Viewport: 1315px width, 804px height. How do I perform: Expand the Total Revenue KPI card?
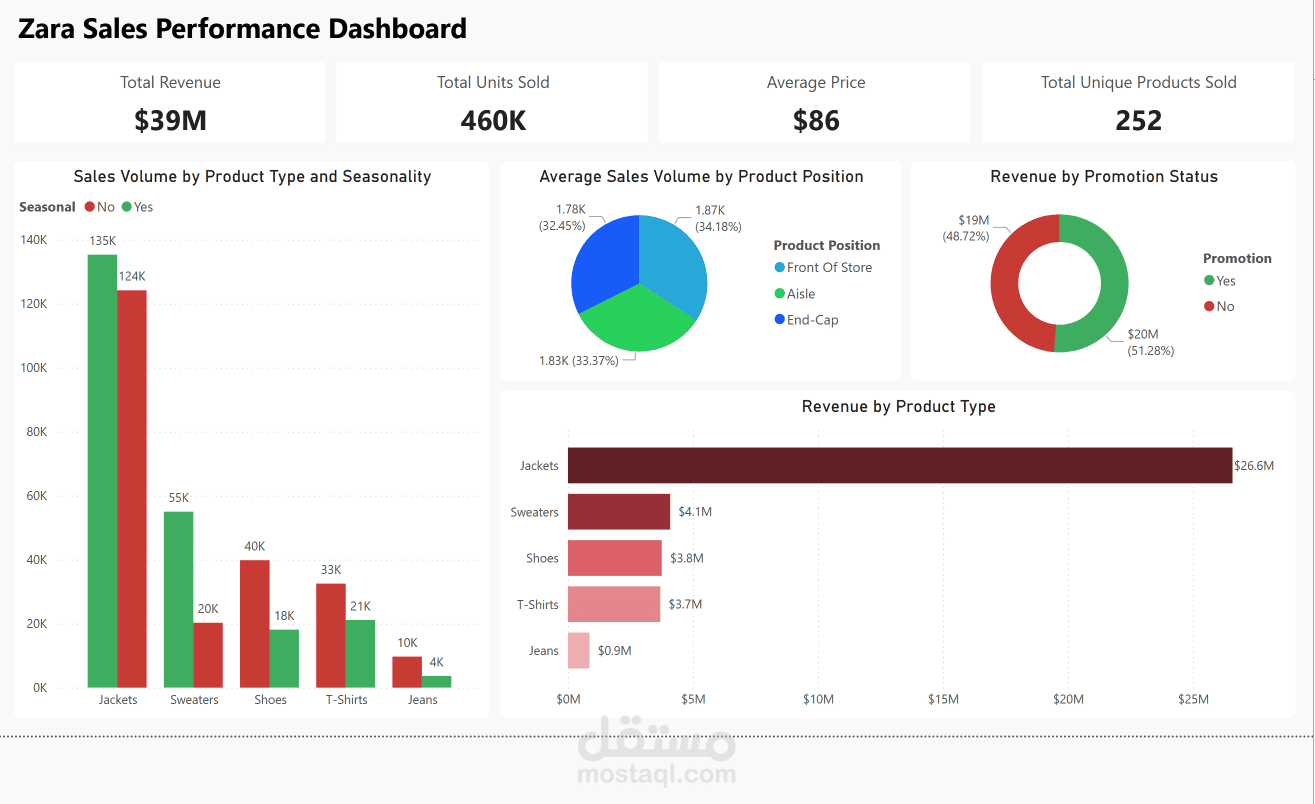tap(170, 102)
